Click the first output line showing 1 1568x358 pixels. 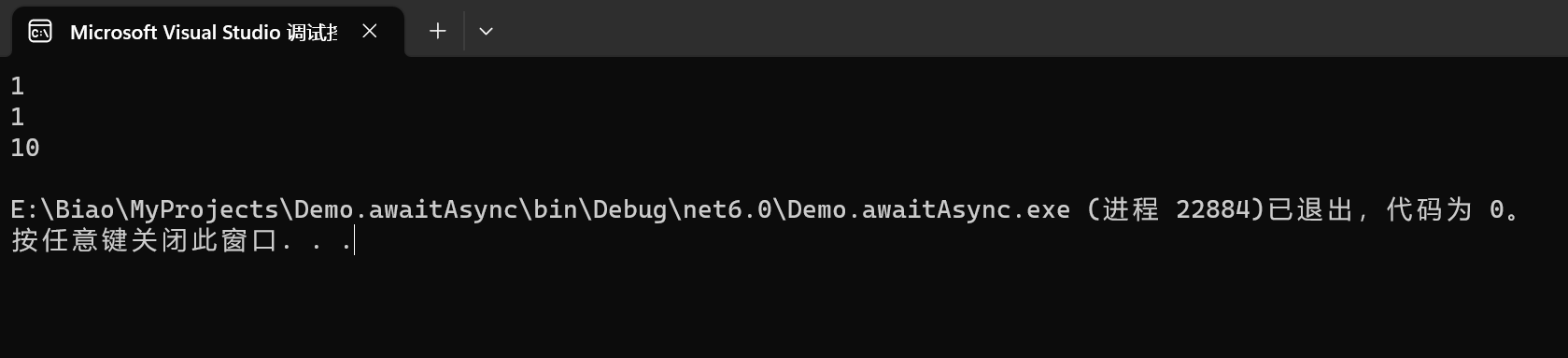pyautogui.click(x=18, y=86)
